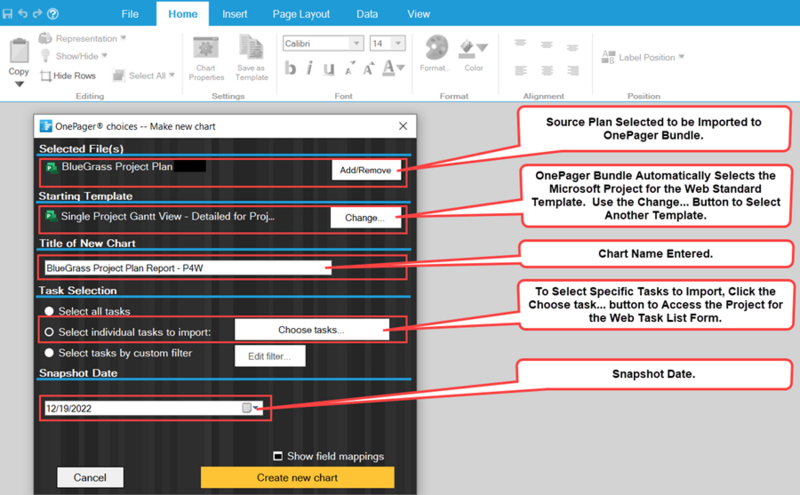This screenshot has height=495, width=800.
Task: Click the Snapshot Date 12/19/2022 field
Action: 153,408
